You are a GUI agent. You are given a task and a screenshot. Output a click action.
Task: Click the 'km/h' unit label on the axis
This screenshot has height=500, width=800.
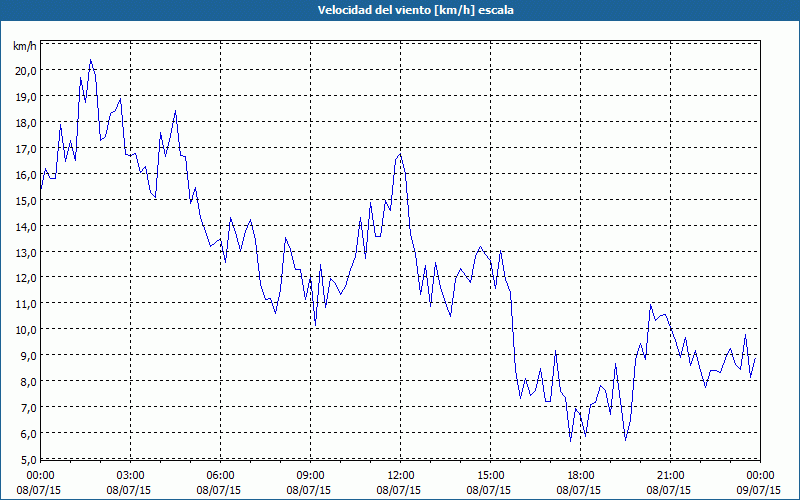25,47
